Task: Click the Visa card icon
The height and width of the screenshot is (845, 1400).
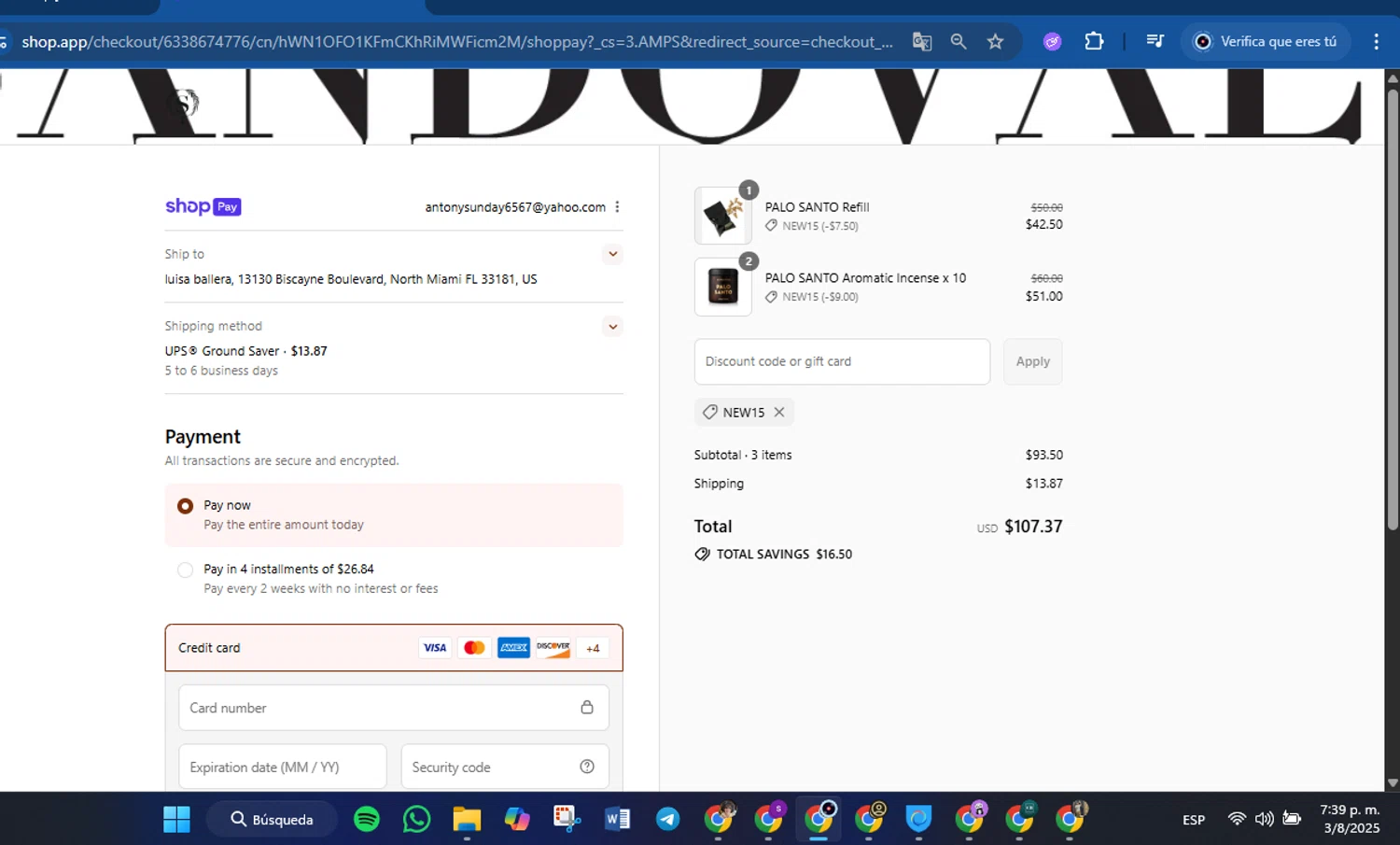Action: (435, 648)
